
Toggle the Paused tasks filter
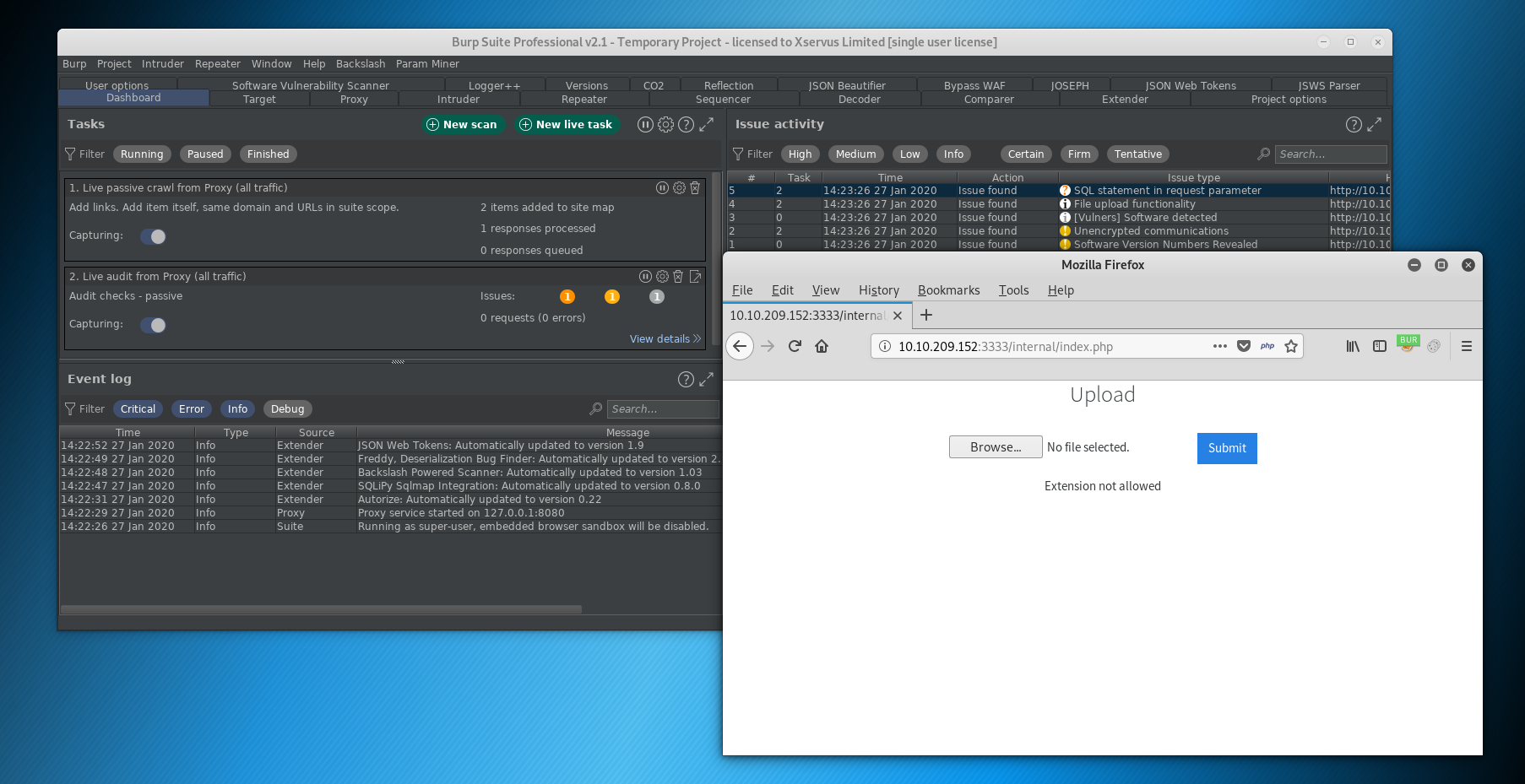(x=205, y=154)
